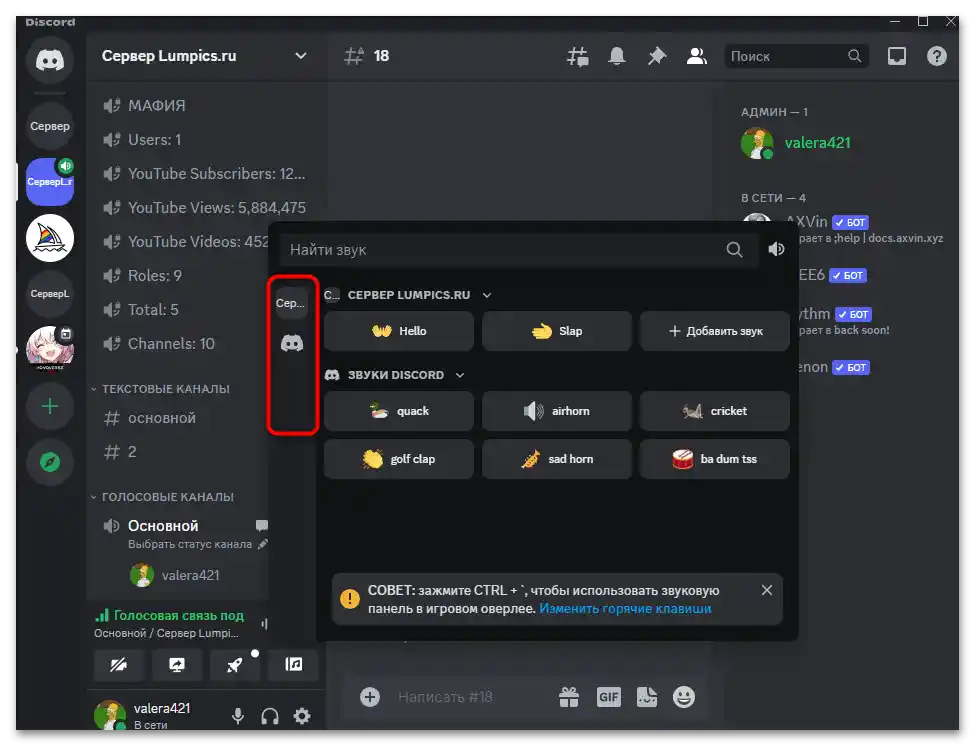The image size is (975, 746).
Task: Open the Inbox icon
Action: coord(897,57)
